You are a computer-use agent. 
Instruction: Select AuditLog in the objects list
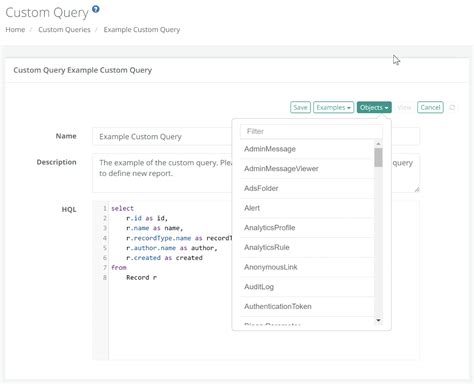coord(307,287)
